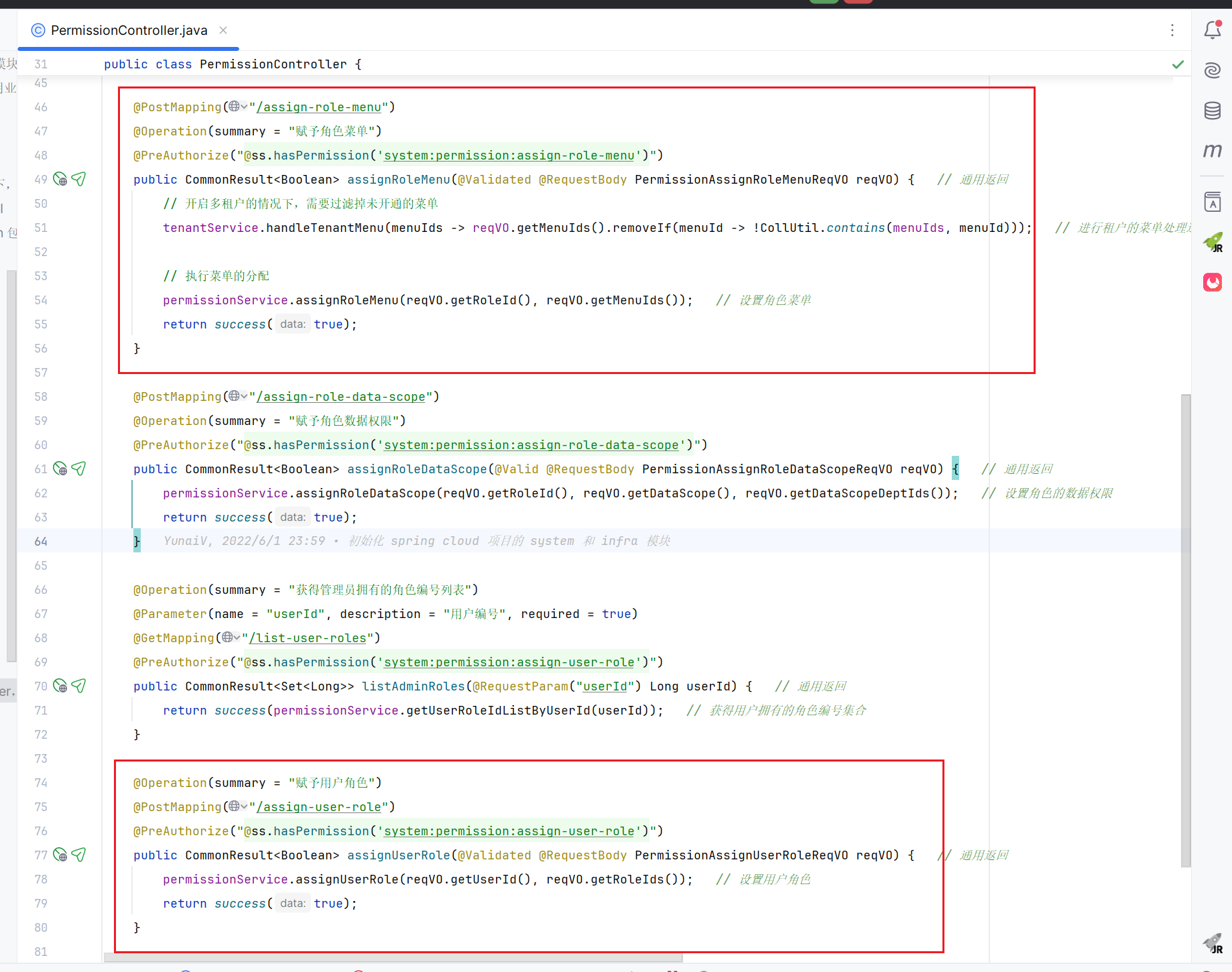Click the /assign-user-role mapping URL on line 75
Viewport: 1232px width, 972px height.
319,807
